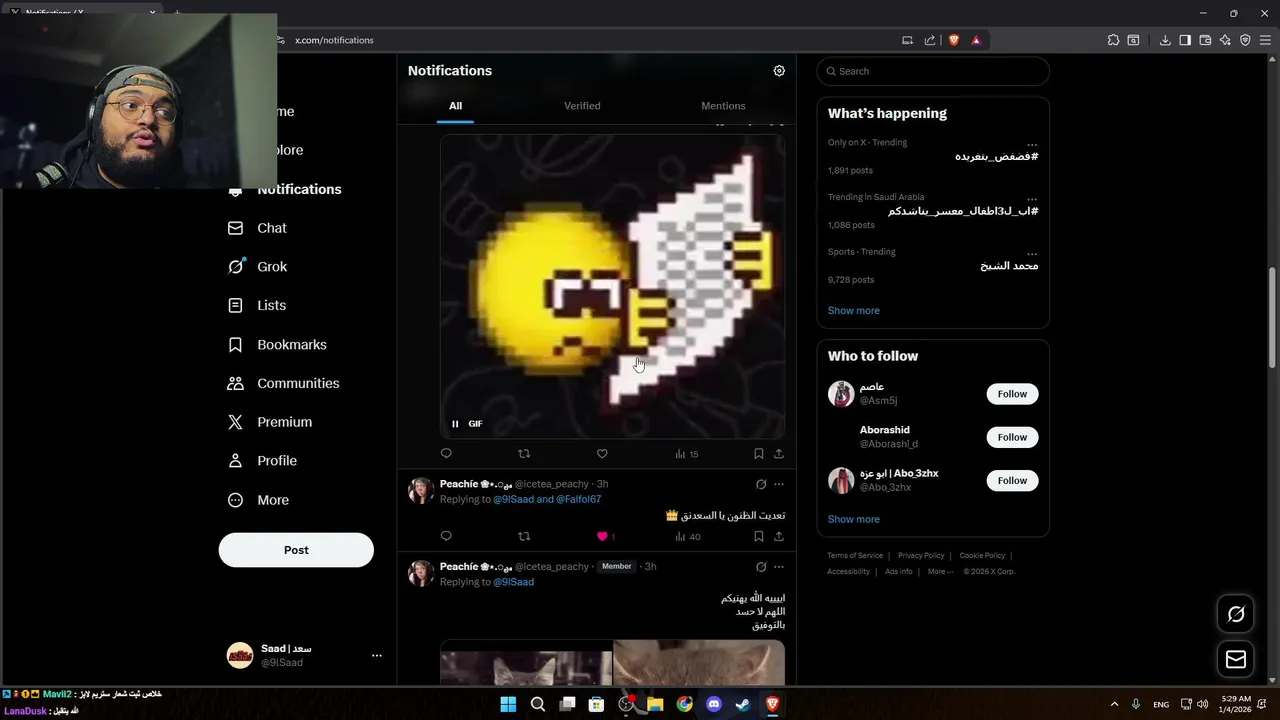
Task: Open Steam from the taskbar
Action: click(x=743, y=704)
